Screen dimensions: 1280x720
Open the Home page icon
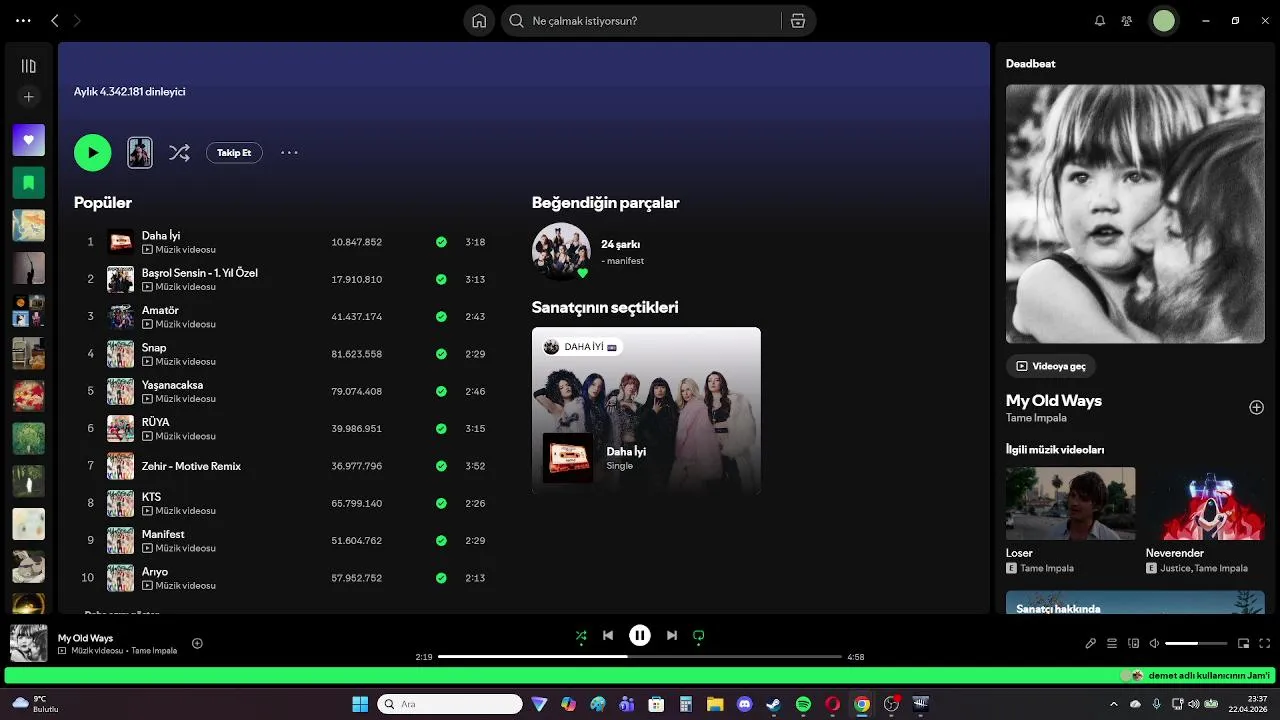[479, 21]
